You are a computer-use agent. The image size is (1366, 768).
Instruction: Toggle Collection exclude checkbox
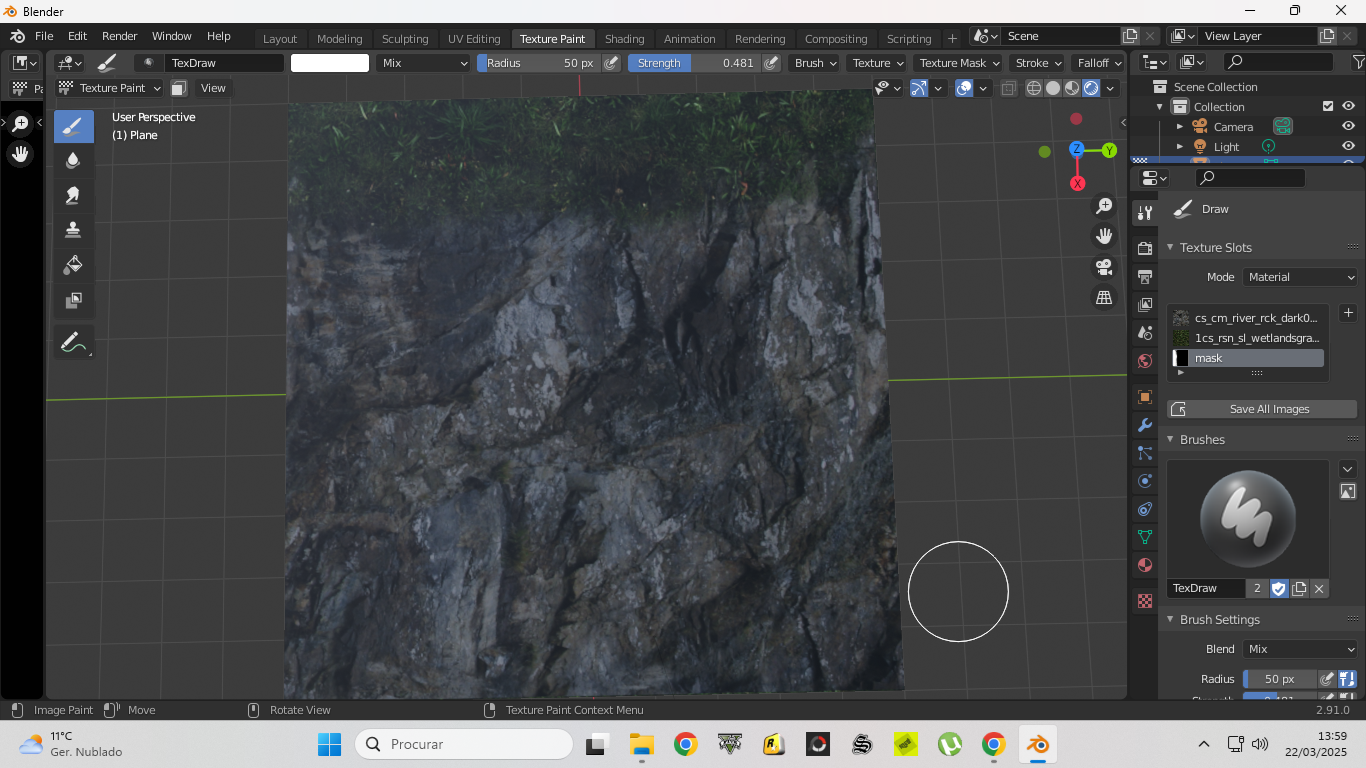tap(1328, 106)
